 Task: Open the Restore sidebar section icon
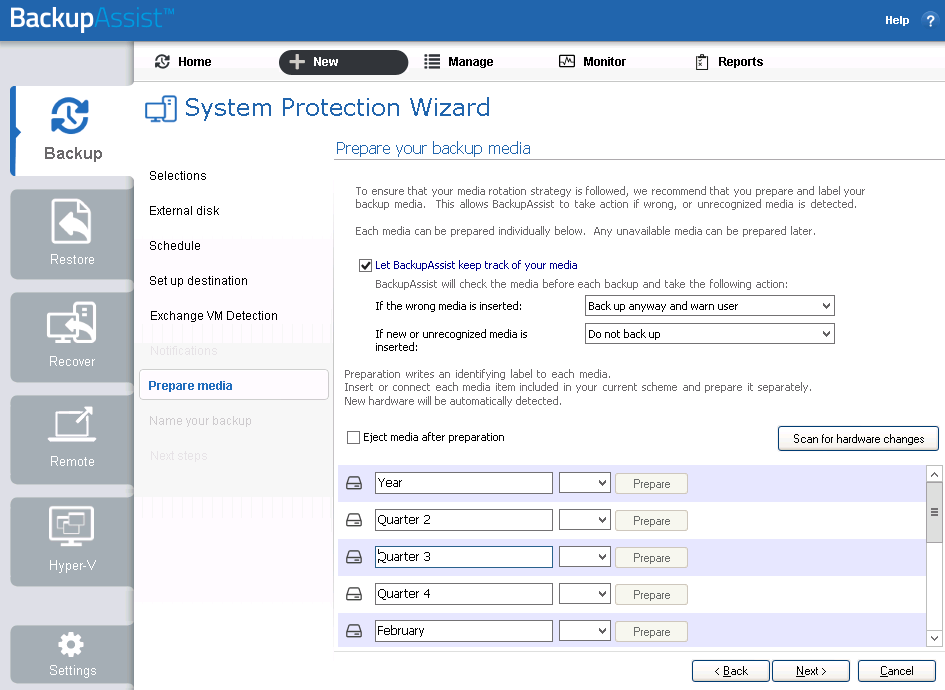pos(72,221)
